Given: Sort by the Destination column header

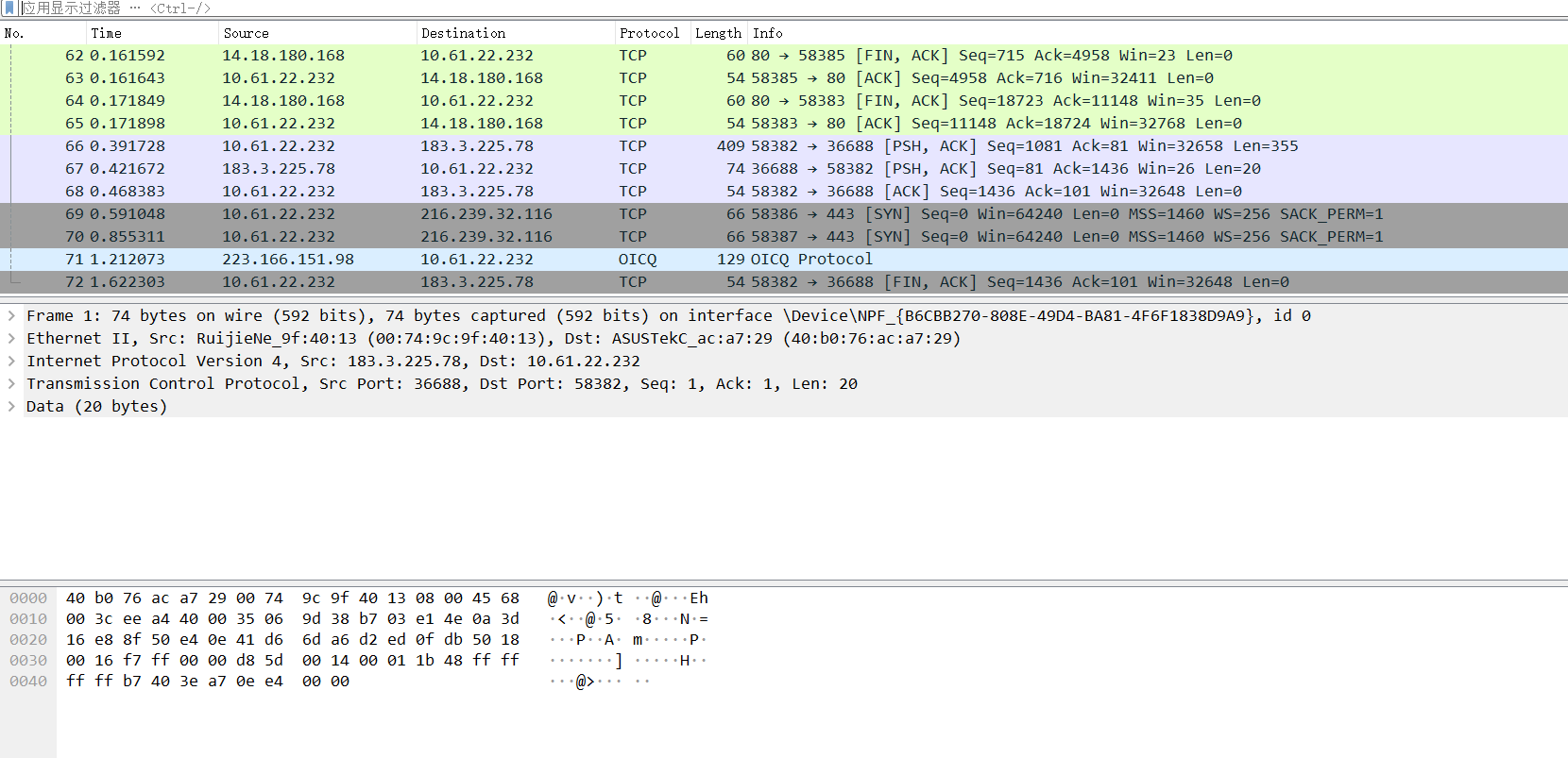Looking at the screenshot, I should [x=516, y=33].
